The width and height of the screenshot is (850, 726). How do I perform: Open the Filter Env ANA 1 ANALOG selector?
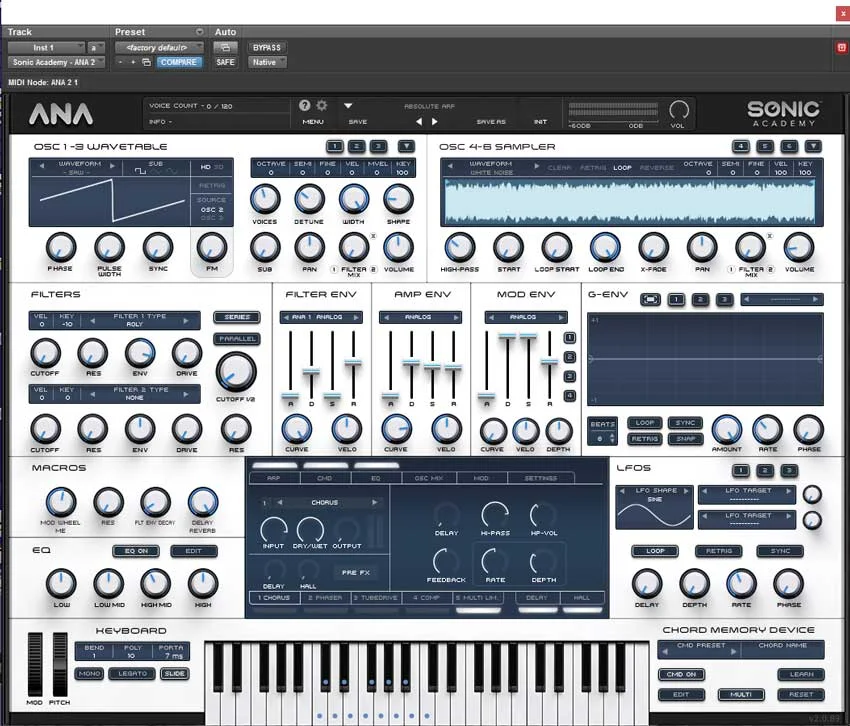pyautogui.click(x=321, y=317)
